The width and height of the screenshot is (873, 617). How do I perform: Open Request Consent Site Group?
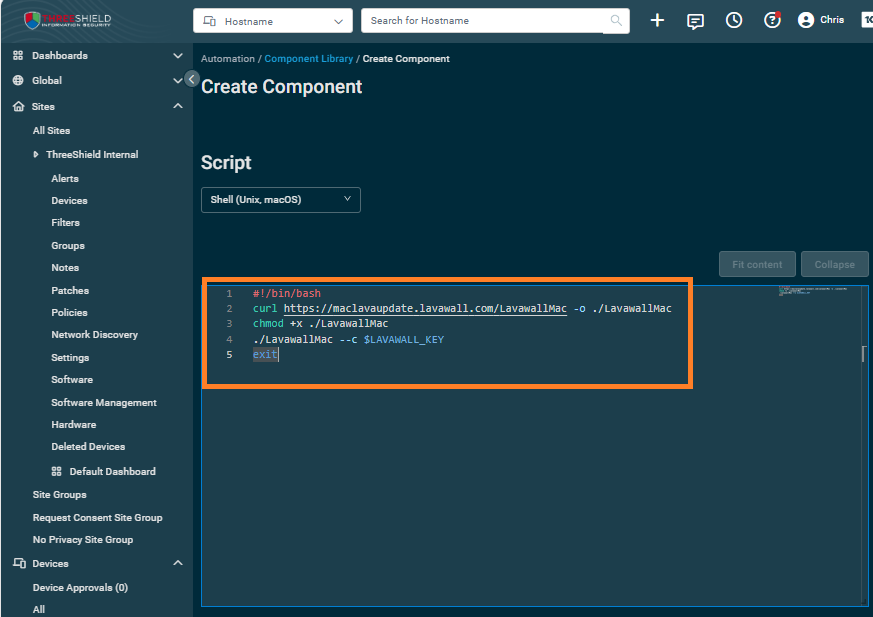pos(97,517)
